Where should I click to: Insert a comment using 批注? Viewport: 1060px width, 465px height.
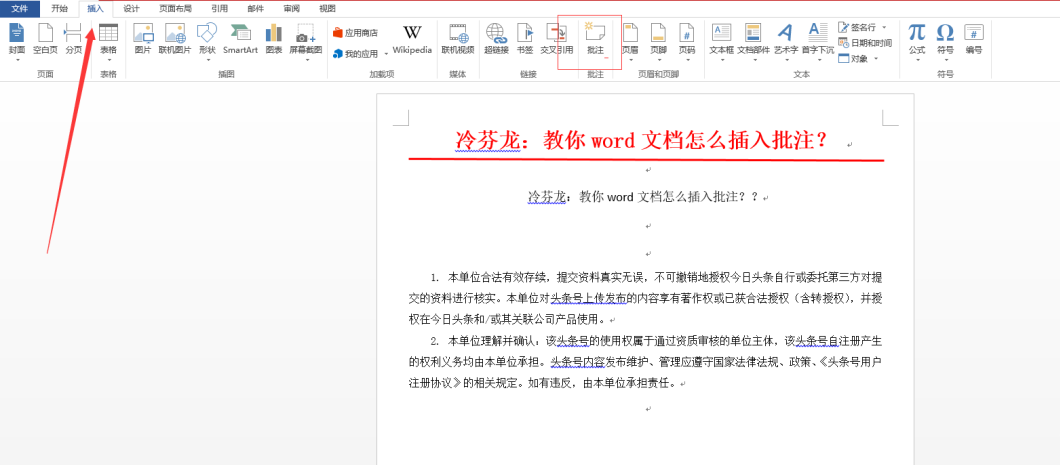tap(596, 39)
